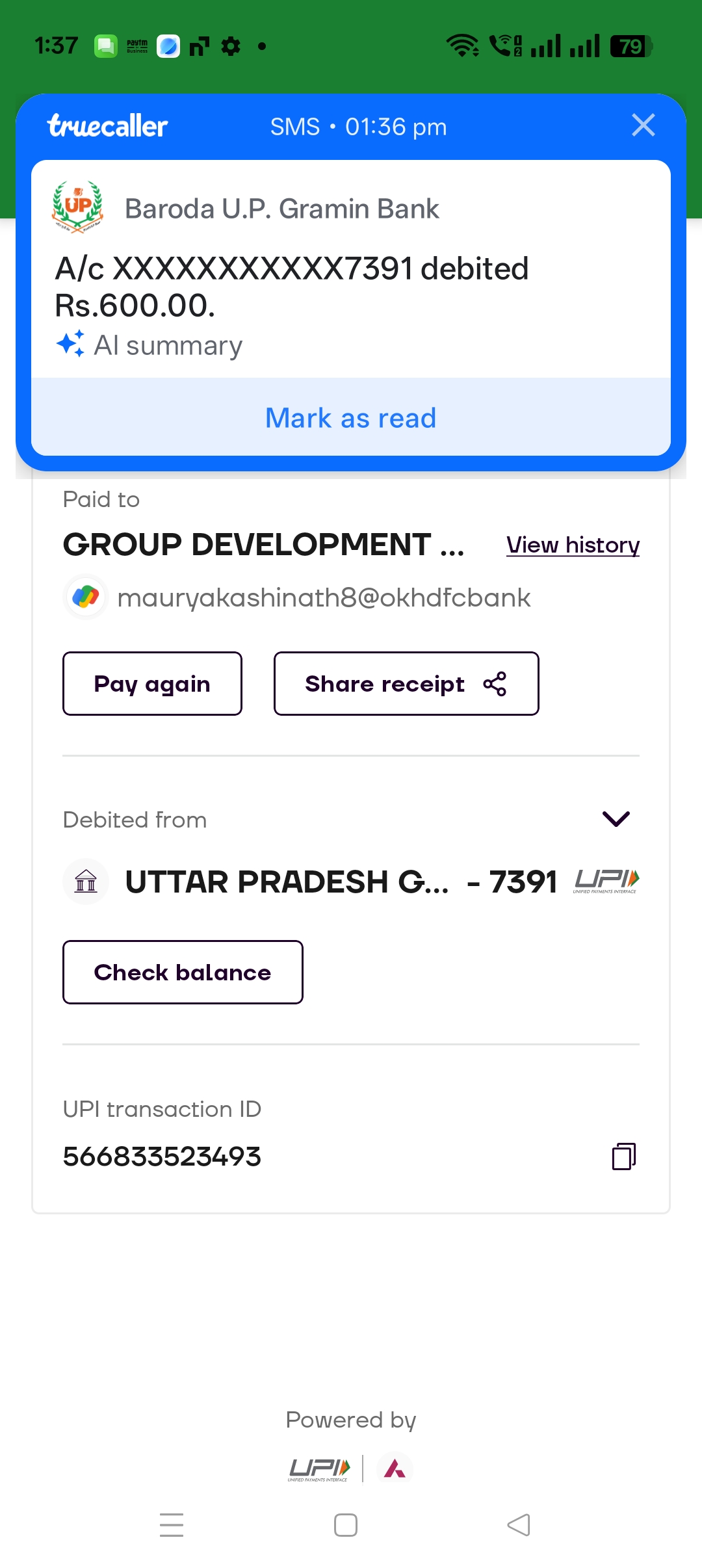Tap the Truecaller logo
The image size is (702, 1568).
pyautogui.click(x=108, y=126)
